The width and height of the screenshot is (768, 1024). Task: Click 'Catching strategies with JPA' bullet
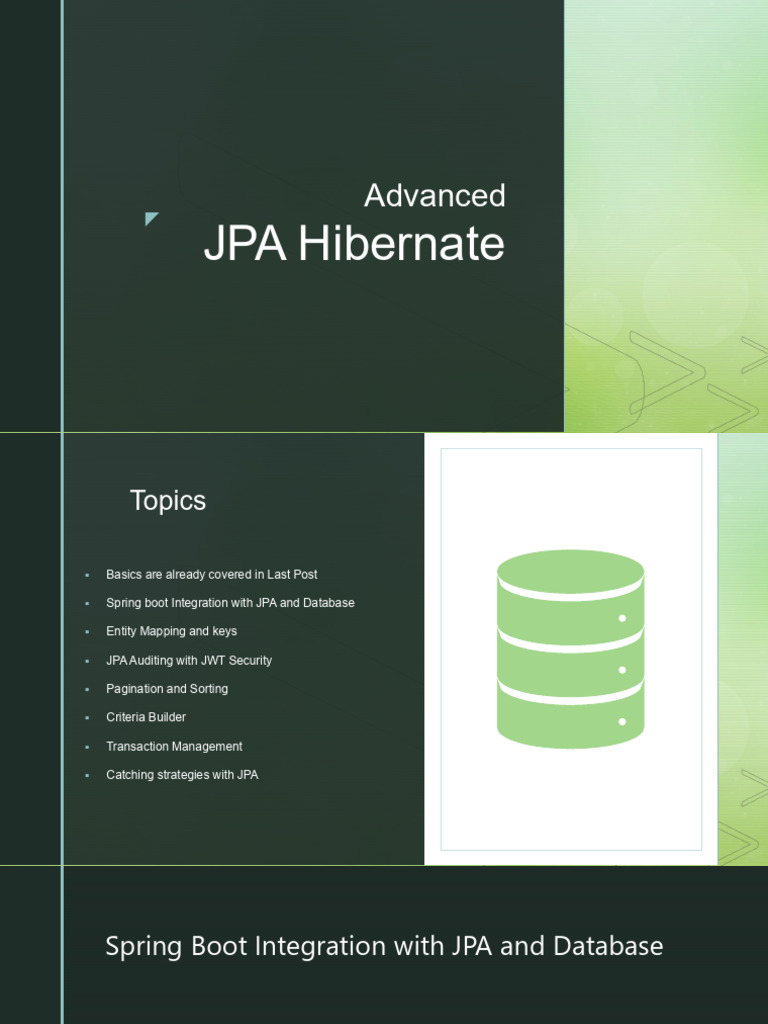click(182, 775)
